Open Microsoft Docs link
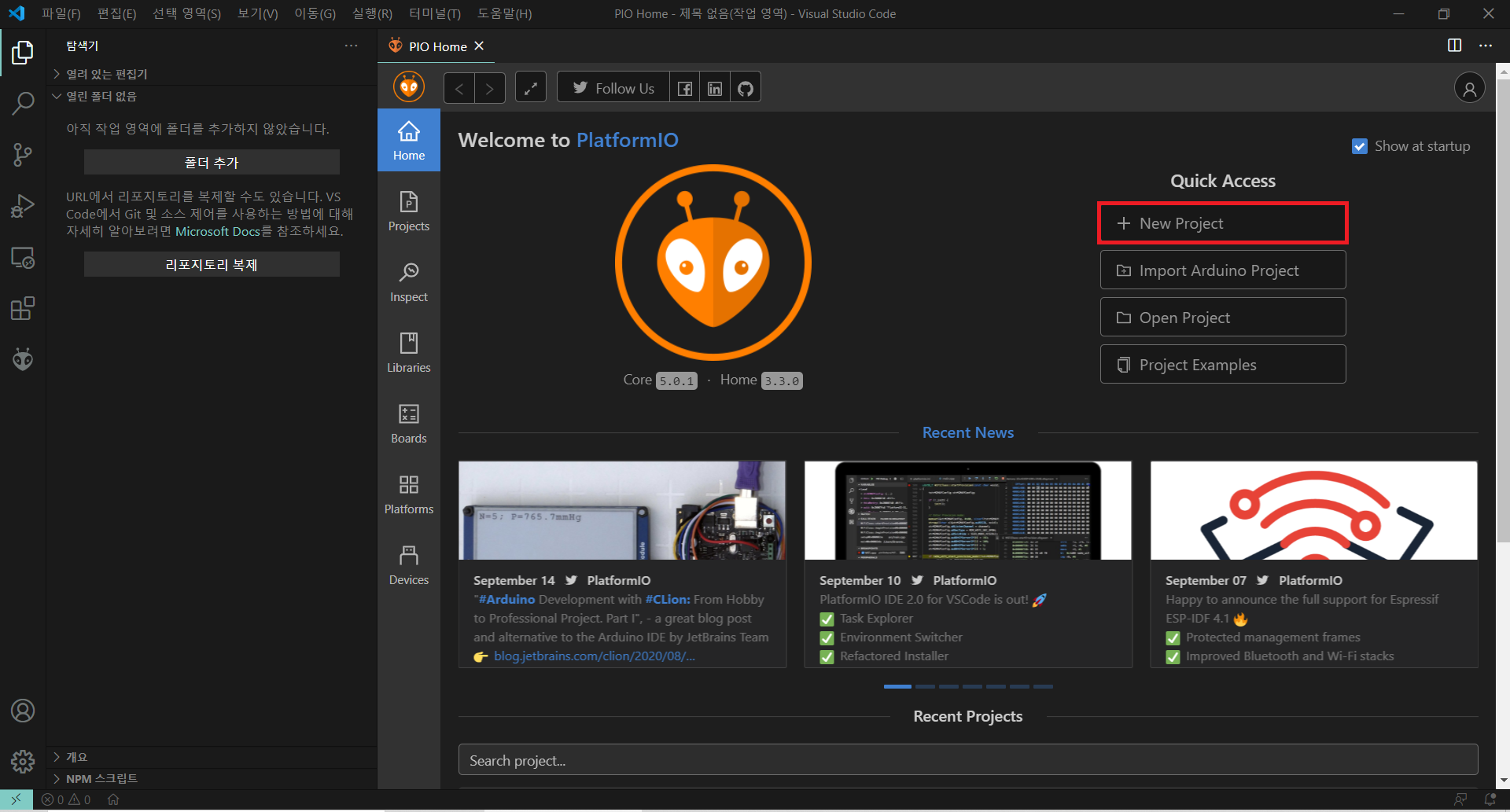Screen dimensions: 1510x812 tap(217, 231)
